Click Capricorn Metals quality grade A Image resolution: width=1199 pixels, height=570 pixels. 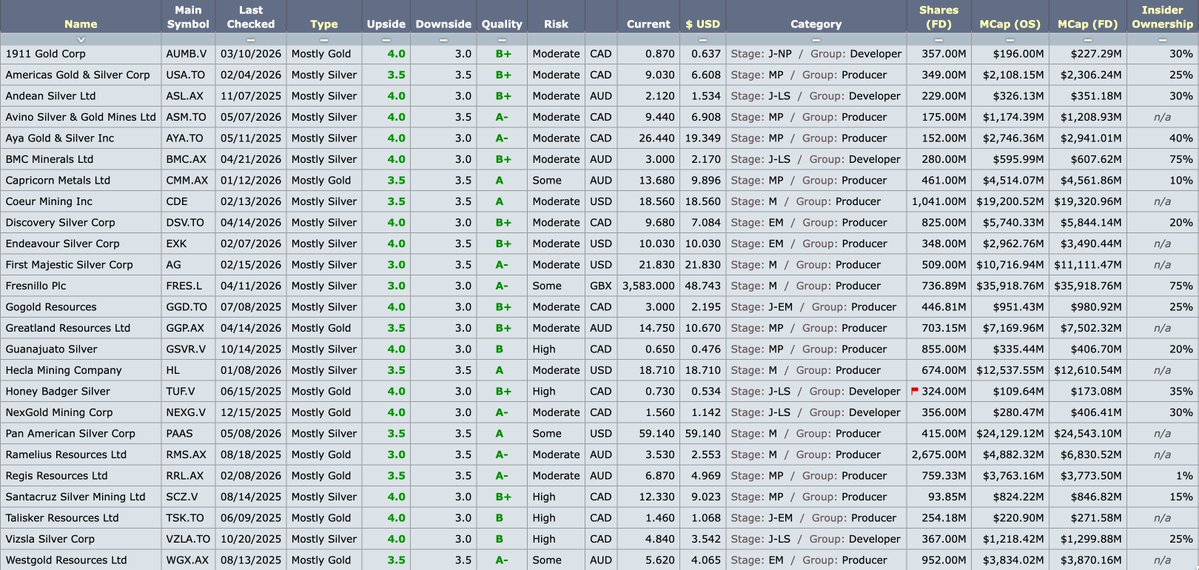(x=499, y=181)
